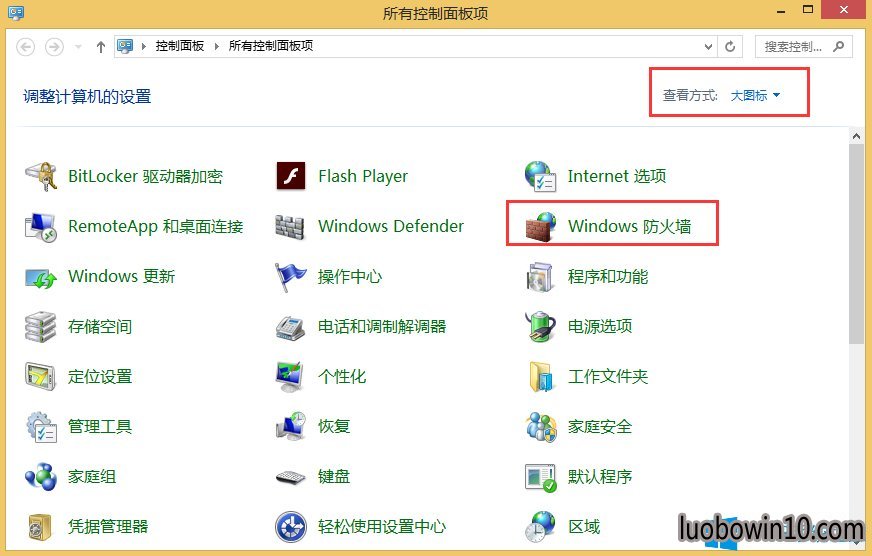Click the 操作中心 link text
Viewport: 872px width, 556px height.
[350, 276]
